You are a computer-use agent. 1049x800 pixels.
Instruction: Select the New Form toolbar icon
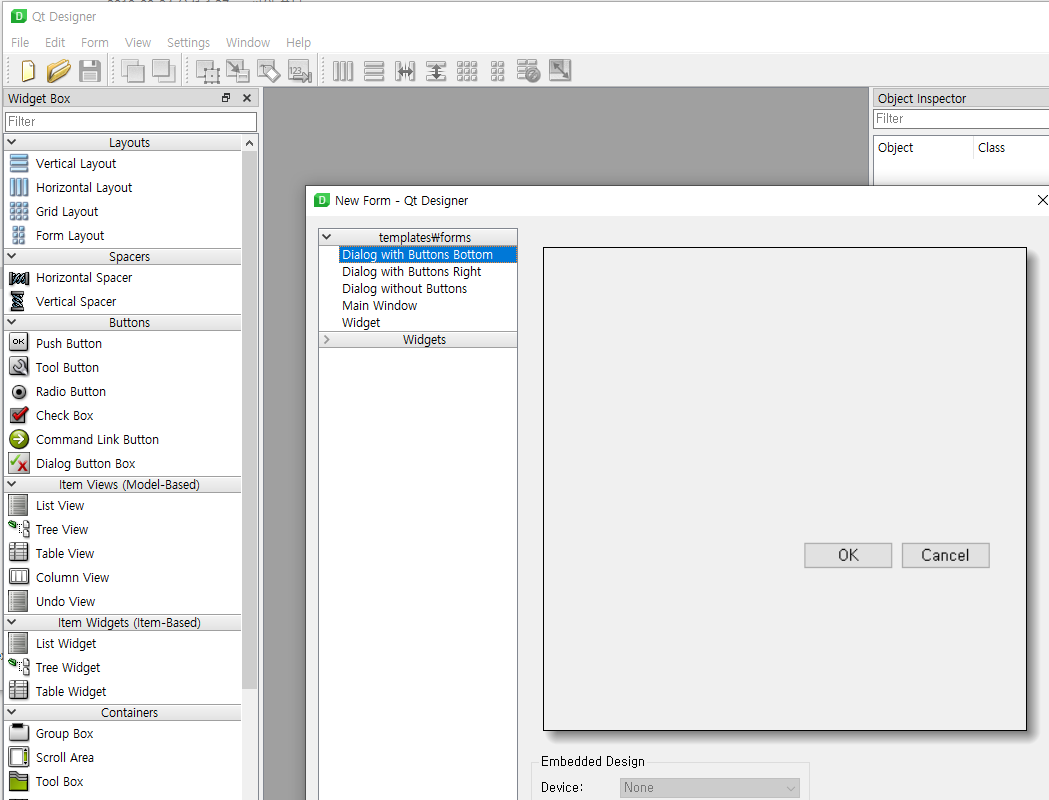point(27,70)
